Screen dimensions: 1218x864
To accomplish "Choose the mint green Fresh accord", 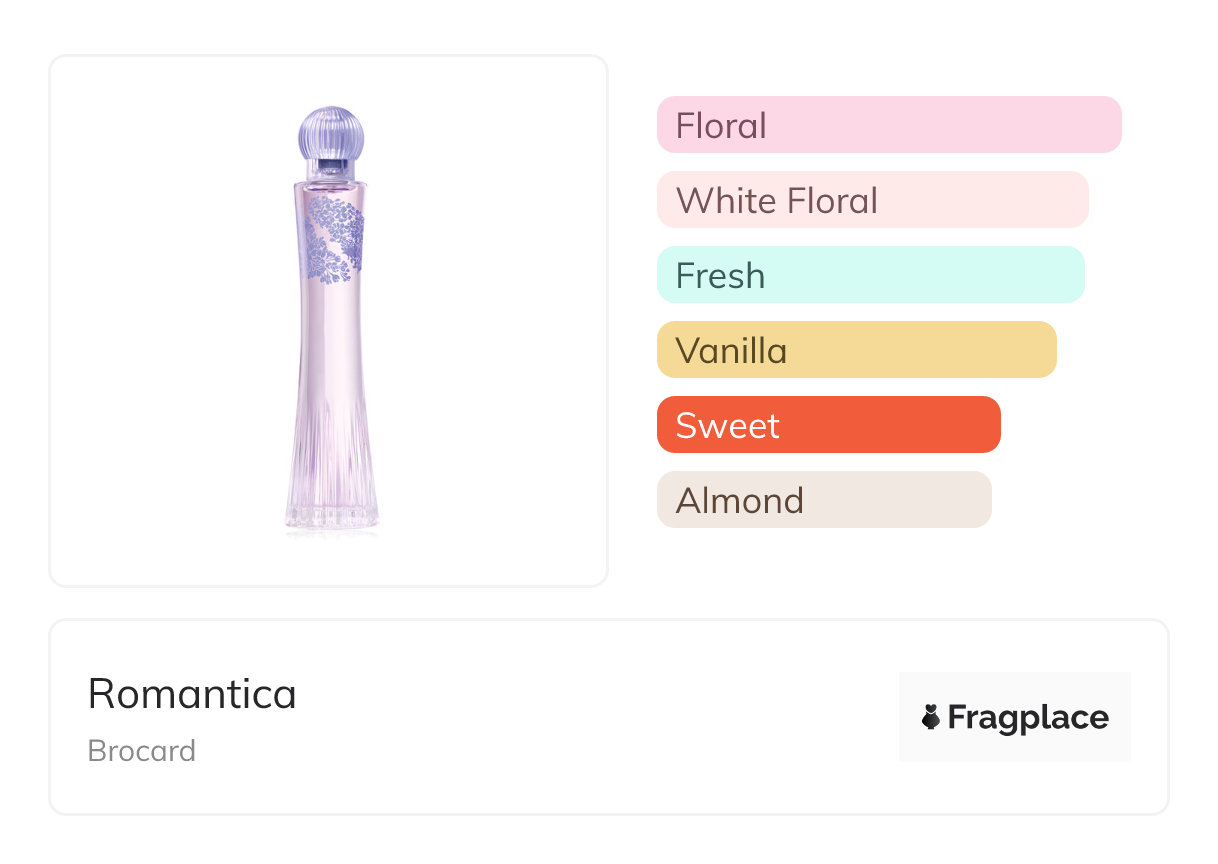I will (870, 275).
